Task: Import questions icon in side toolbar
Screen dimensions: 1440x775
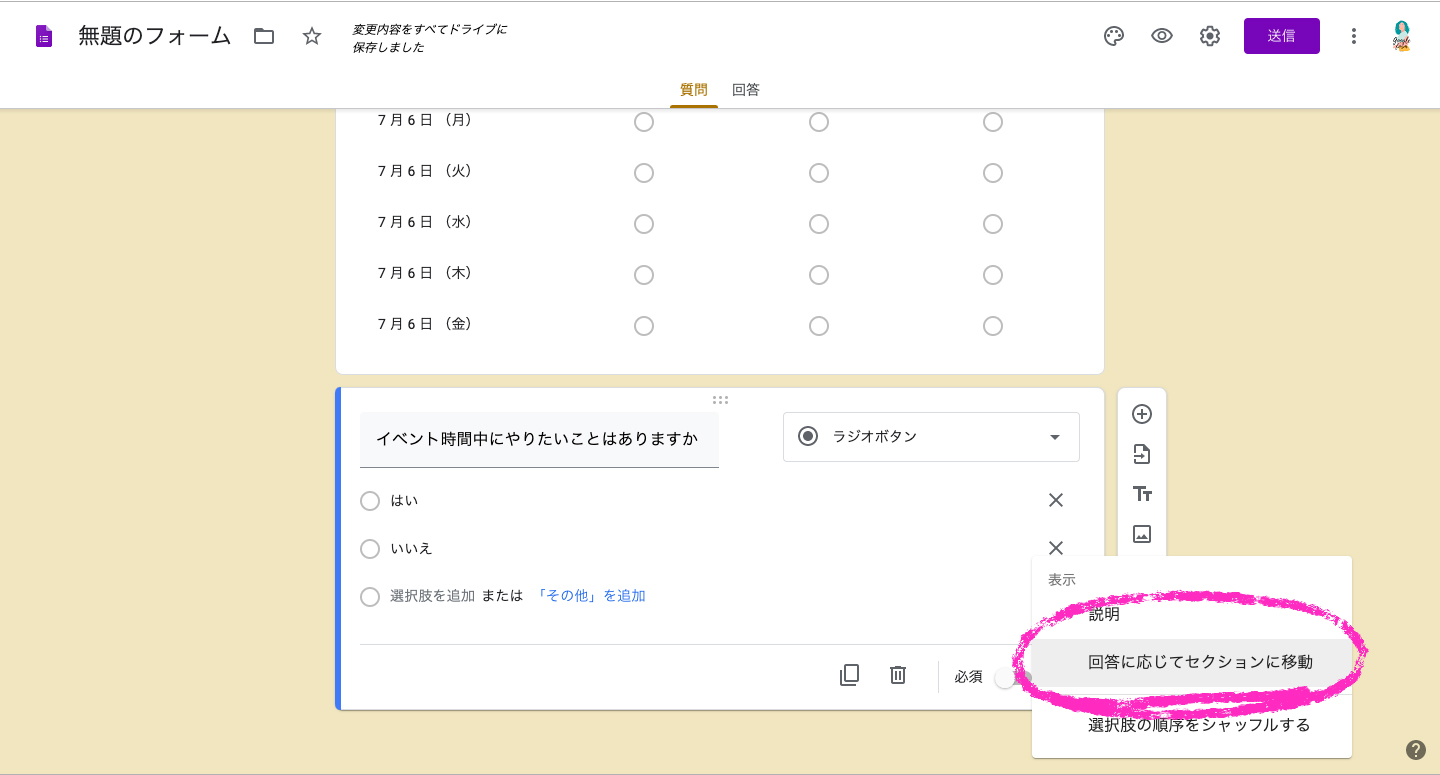Action: pyautogui.click(x=1142, y=455)
